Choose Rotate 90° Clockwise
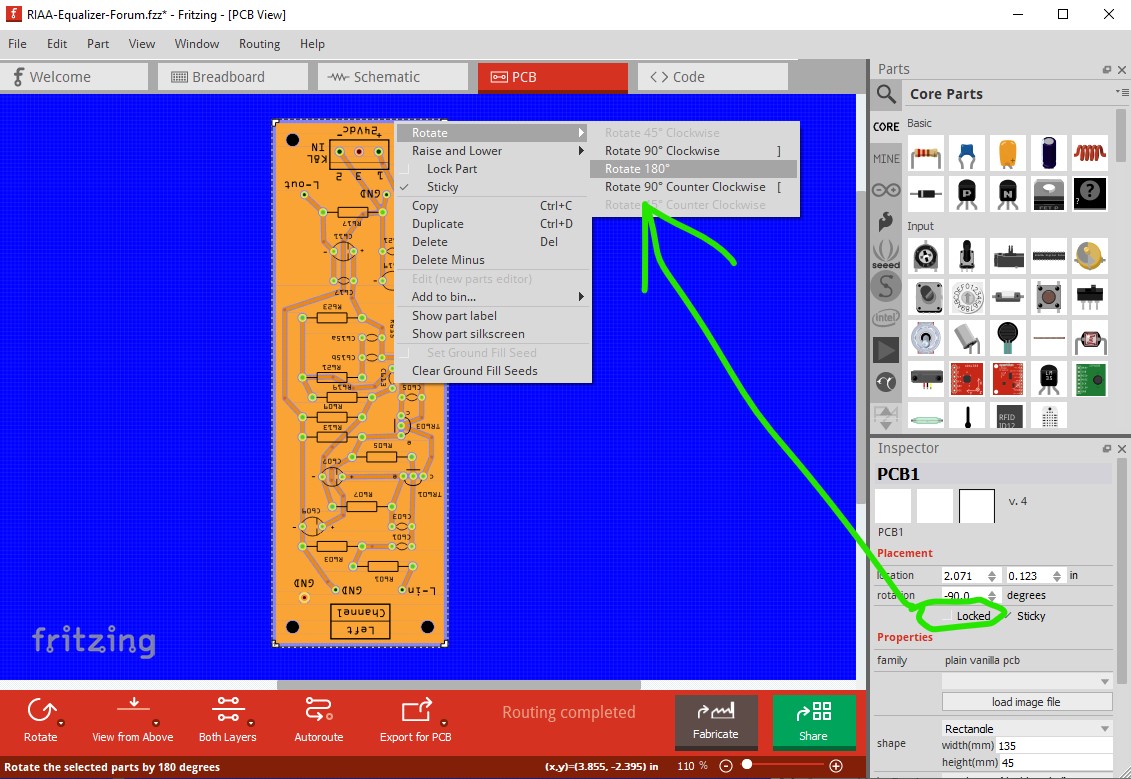The width and height of the screenshot is (1131, 779). click(x=693, y=151)
